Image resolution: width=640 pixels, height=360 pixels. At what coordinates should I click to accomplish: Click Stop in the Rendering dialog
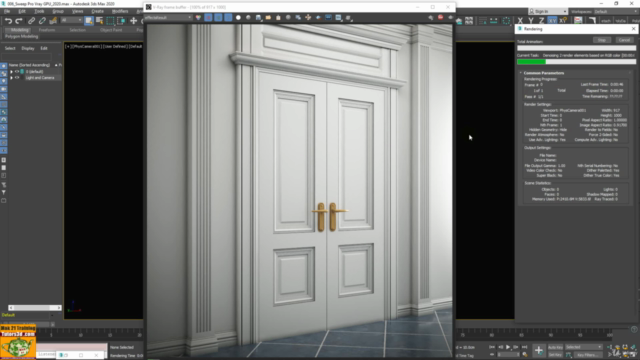pyautogui.click(x=602, y=40)
